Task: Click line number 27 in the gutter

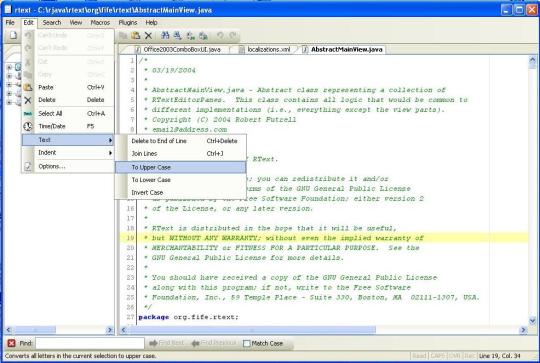Action: [x=130, y=317]
